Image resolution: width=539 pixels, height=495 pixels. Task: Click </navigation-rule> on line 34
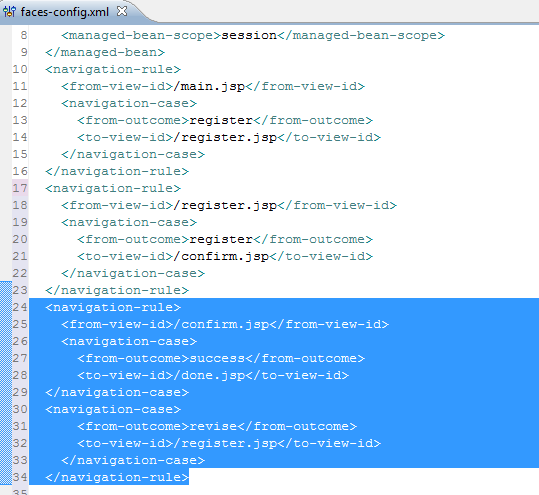117,477
